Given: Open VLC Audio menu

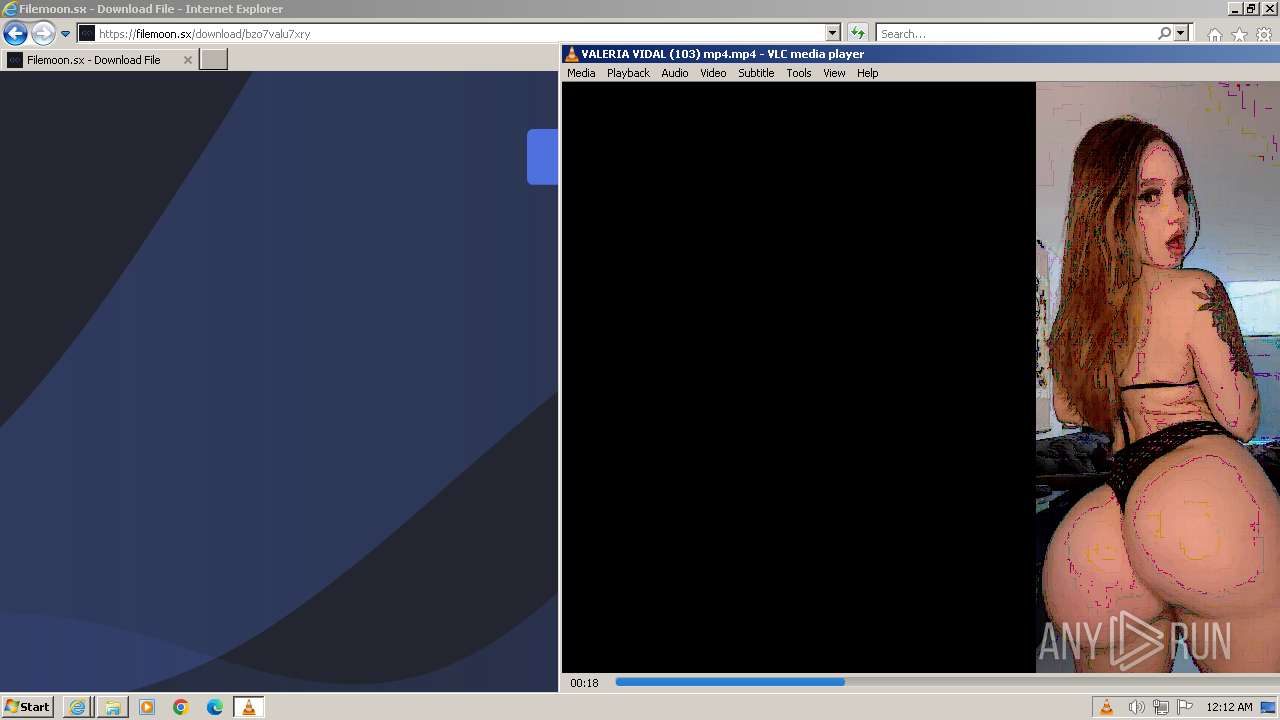Looking at the screenshot, I should pyautogui.click(x=675, y=73).
